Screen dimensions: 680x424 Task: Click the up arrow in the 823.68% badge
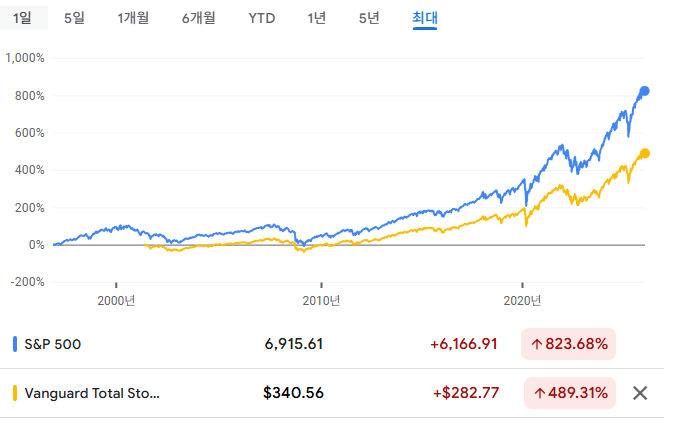click(x=537, y=344)
